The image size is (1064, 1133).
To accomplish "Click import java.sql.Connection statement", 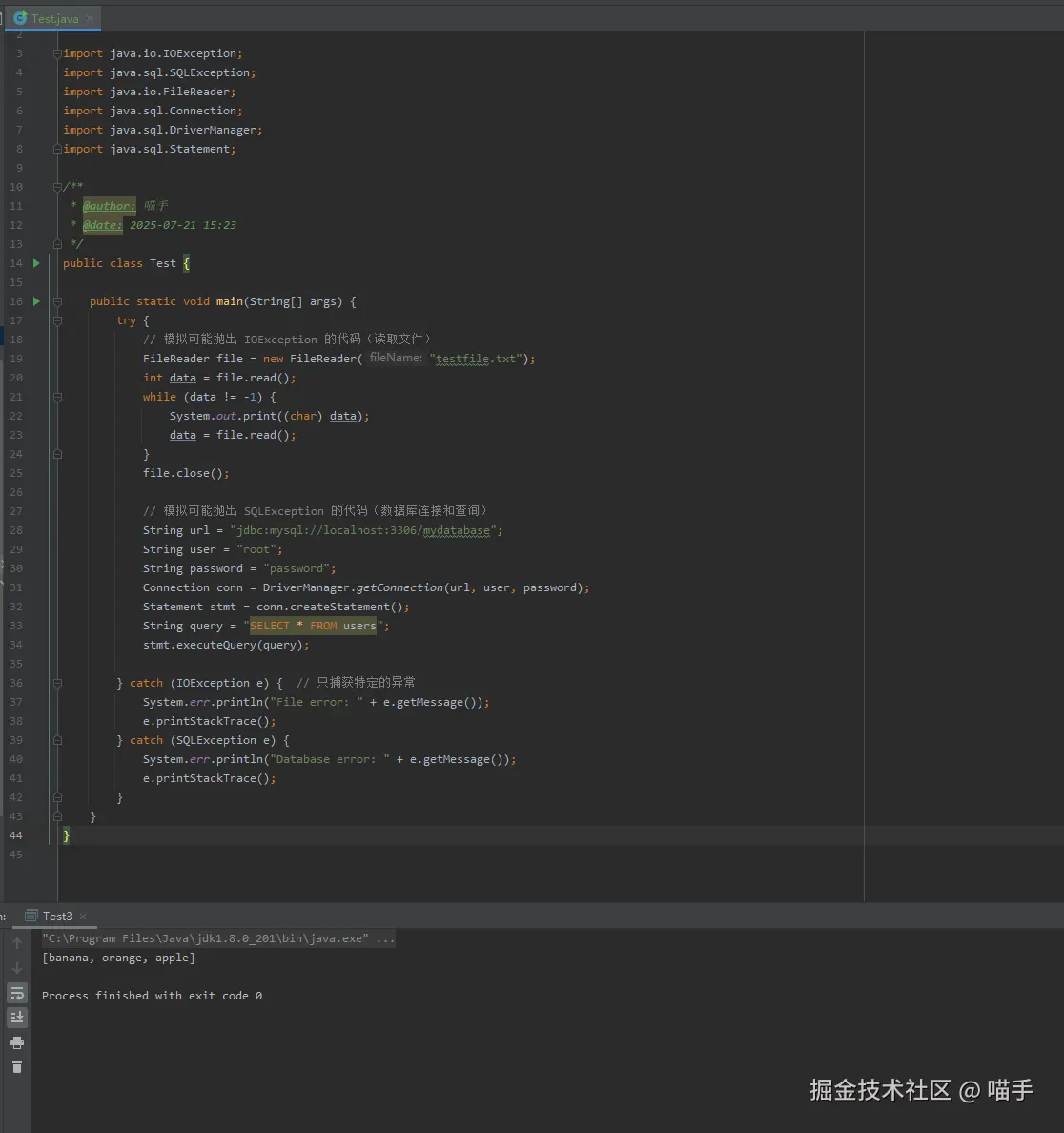I will click(x=153, y=111).
